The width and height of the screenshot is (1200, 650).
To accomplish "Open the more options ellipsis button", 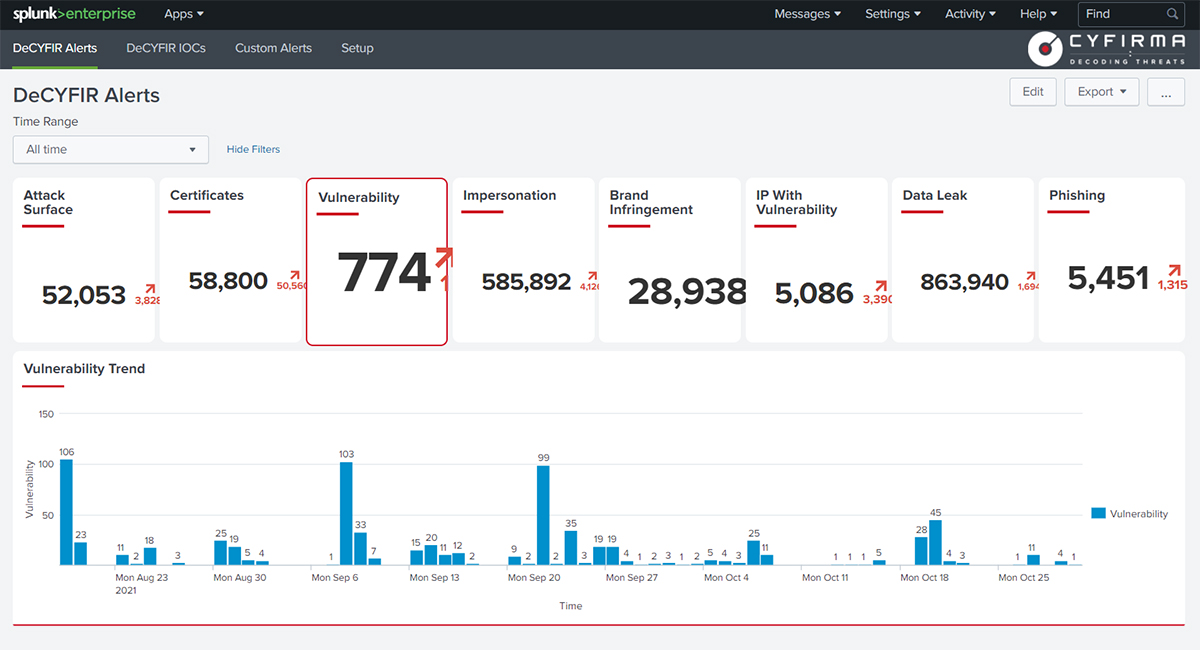I will [1166, 91].
